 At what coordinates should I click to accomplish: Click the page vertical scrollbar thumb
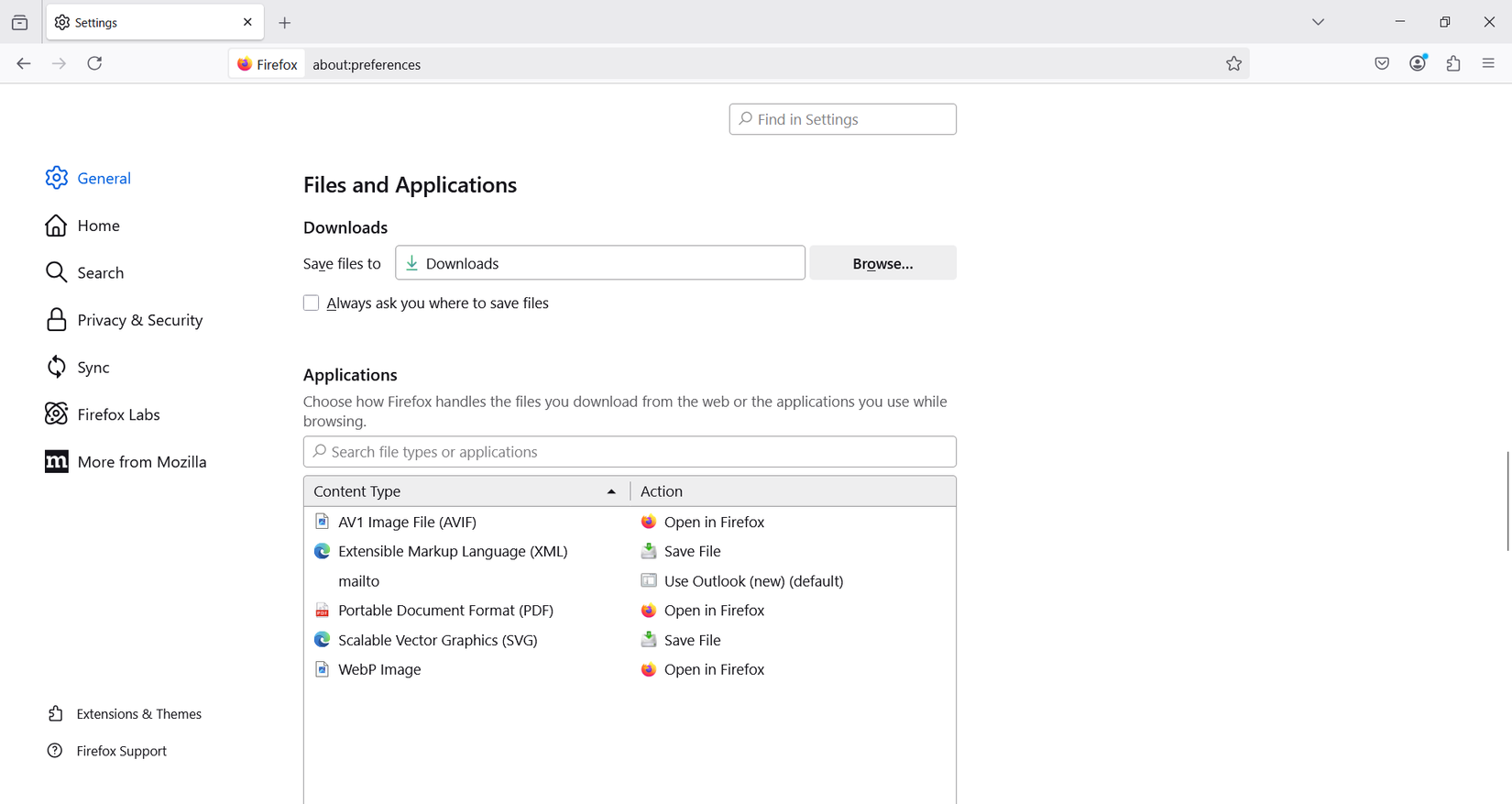(1507, 501)
